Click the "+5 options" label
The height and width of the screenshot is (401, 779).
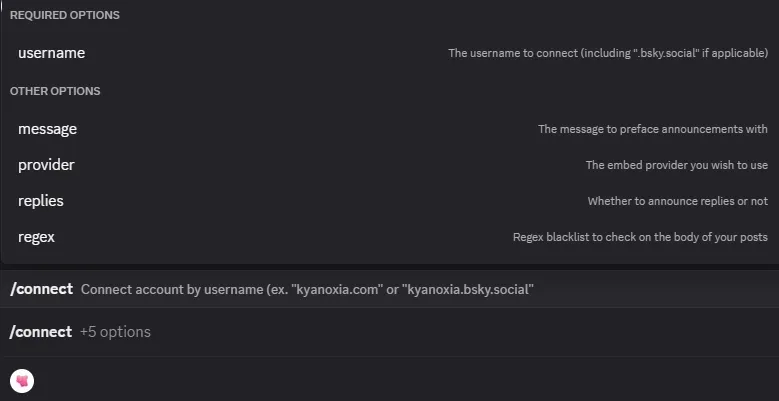pyautogui.click(x=115, y=332)
